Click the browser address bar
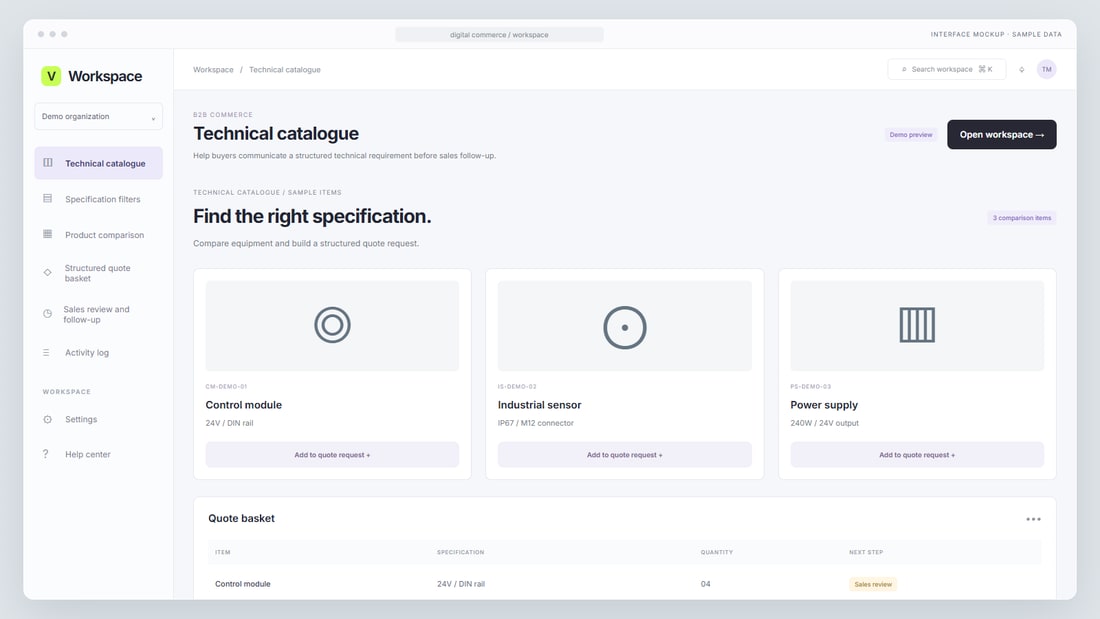Screen dimensions: 1100x619 [x=499, y=34]
